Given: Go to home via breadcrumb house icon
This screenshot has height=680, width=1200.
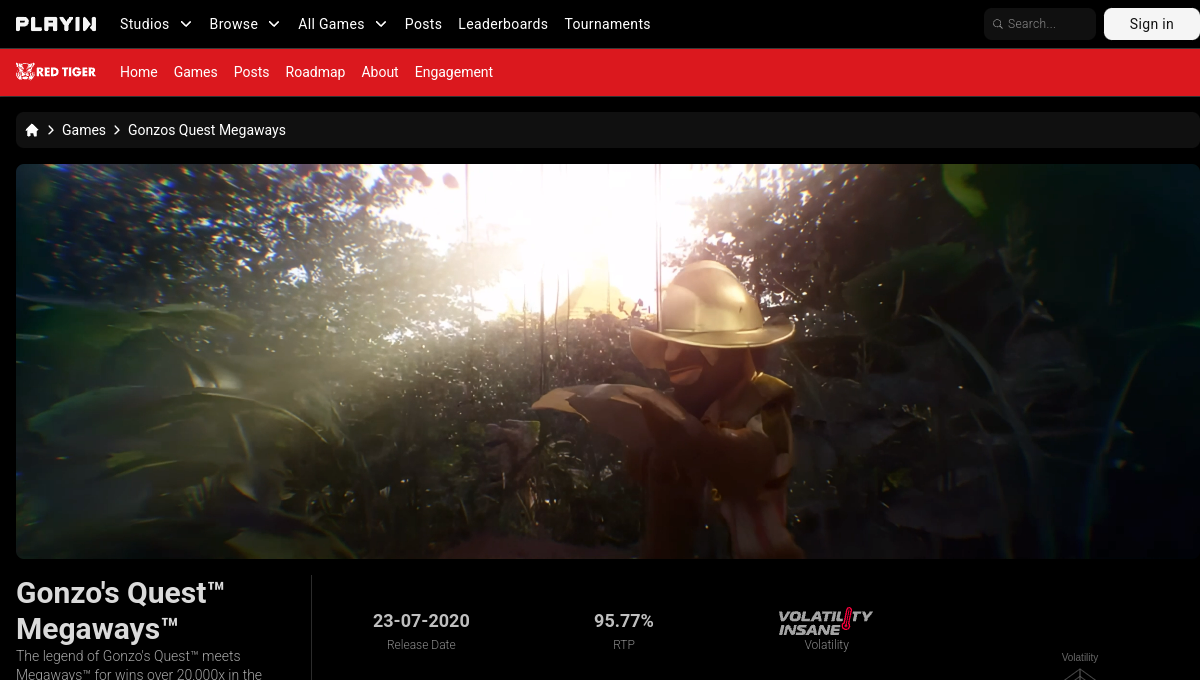Looking at the screenshot, I should 32,130.
